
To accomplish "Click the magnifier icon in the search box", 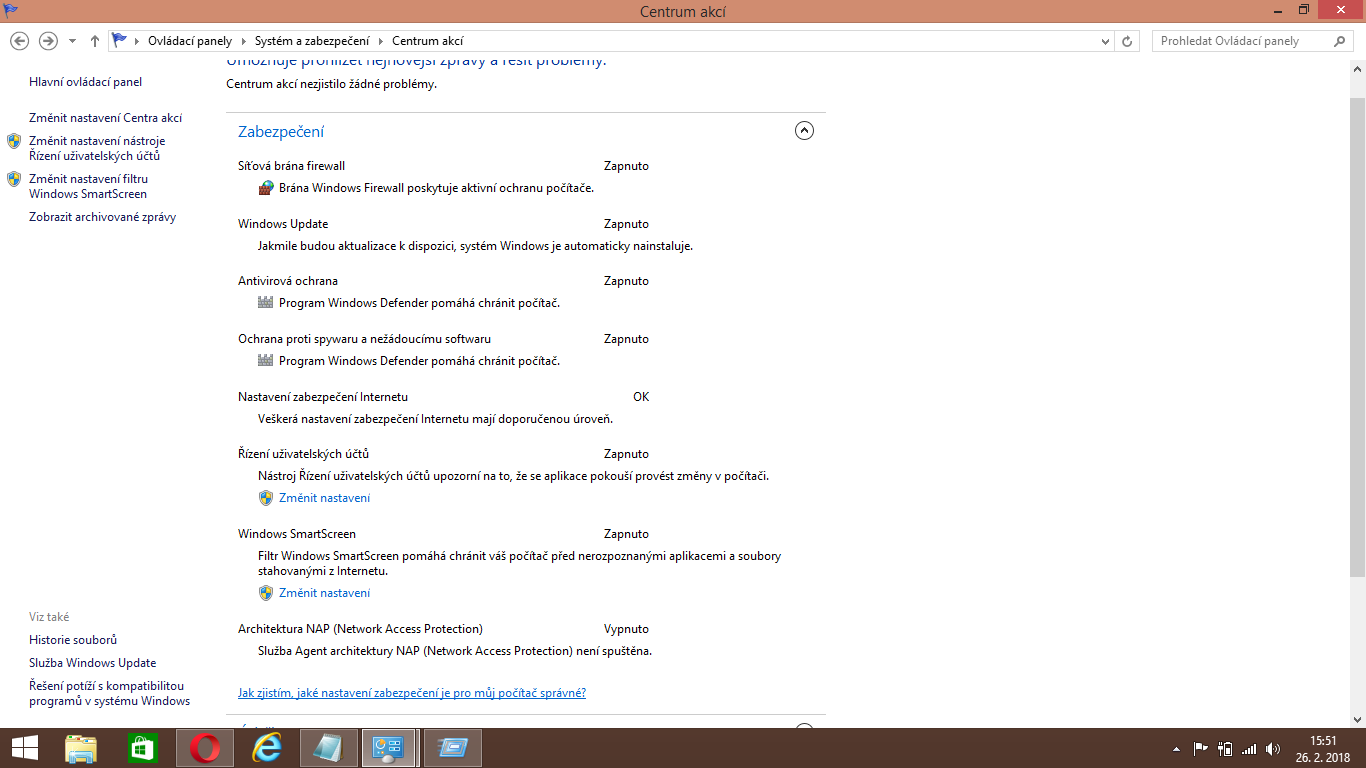I will [1341, 41].
